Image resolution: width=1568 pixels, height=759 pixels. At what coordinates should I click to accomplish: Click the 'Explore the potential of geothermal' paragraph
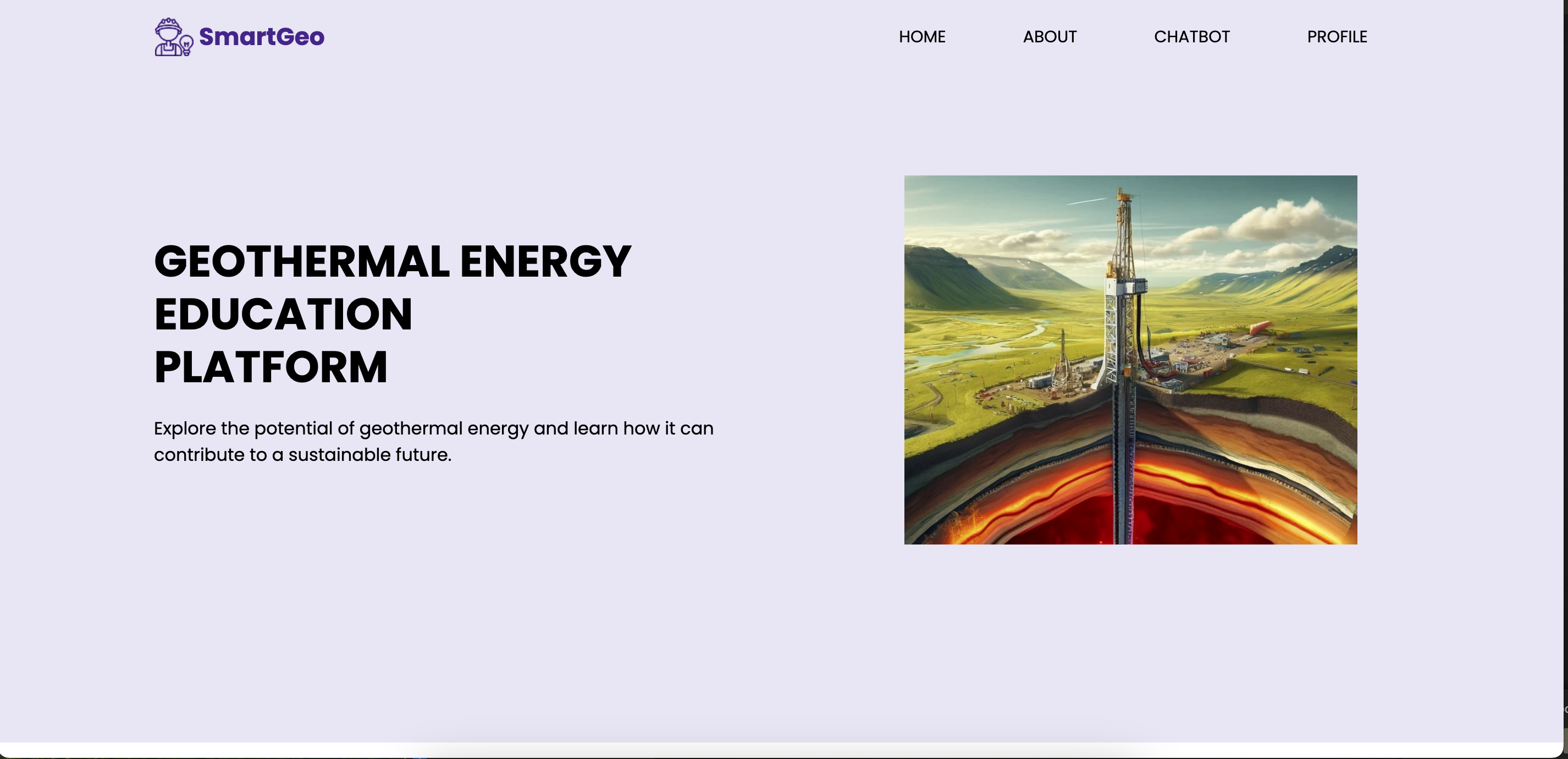433,441
